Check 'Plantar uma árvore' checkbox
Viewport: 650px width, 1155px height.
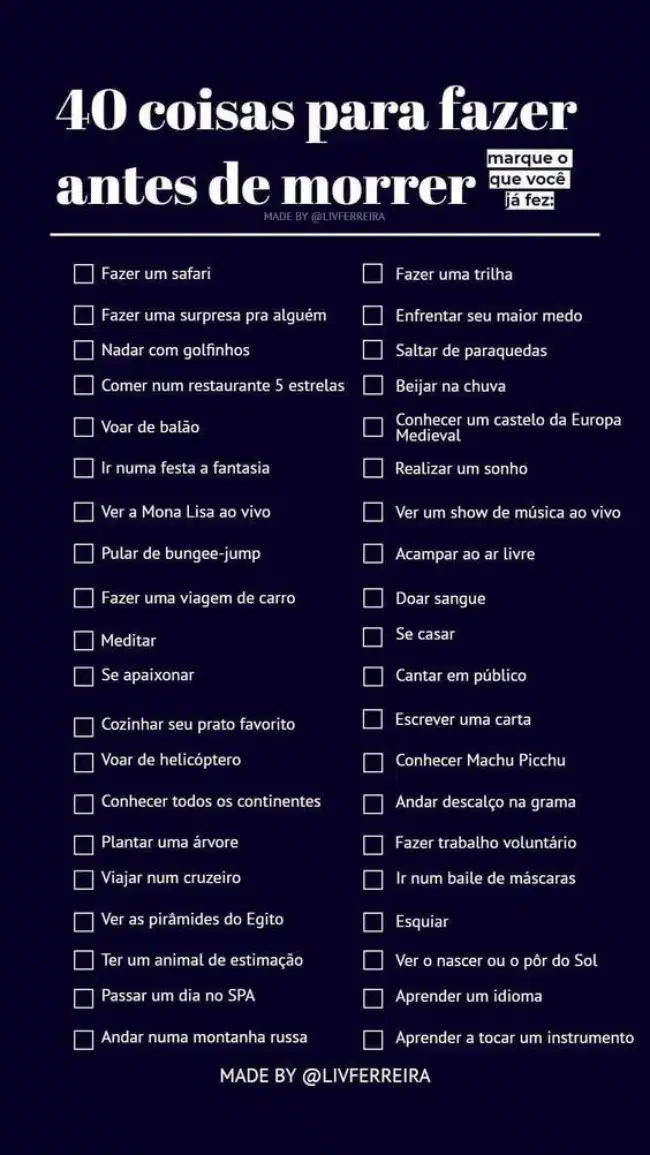coord(83,844)
